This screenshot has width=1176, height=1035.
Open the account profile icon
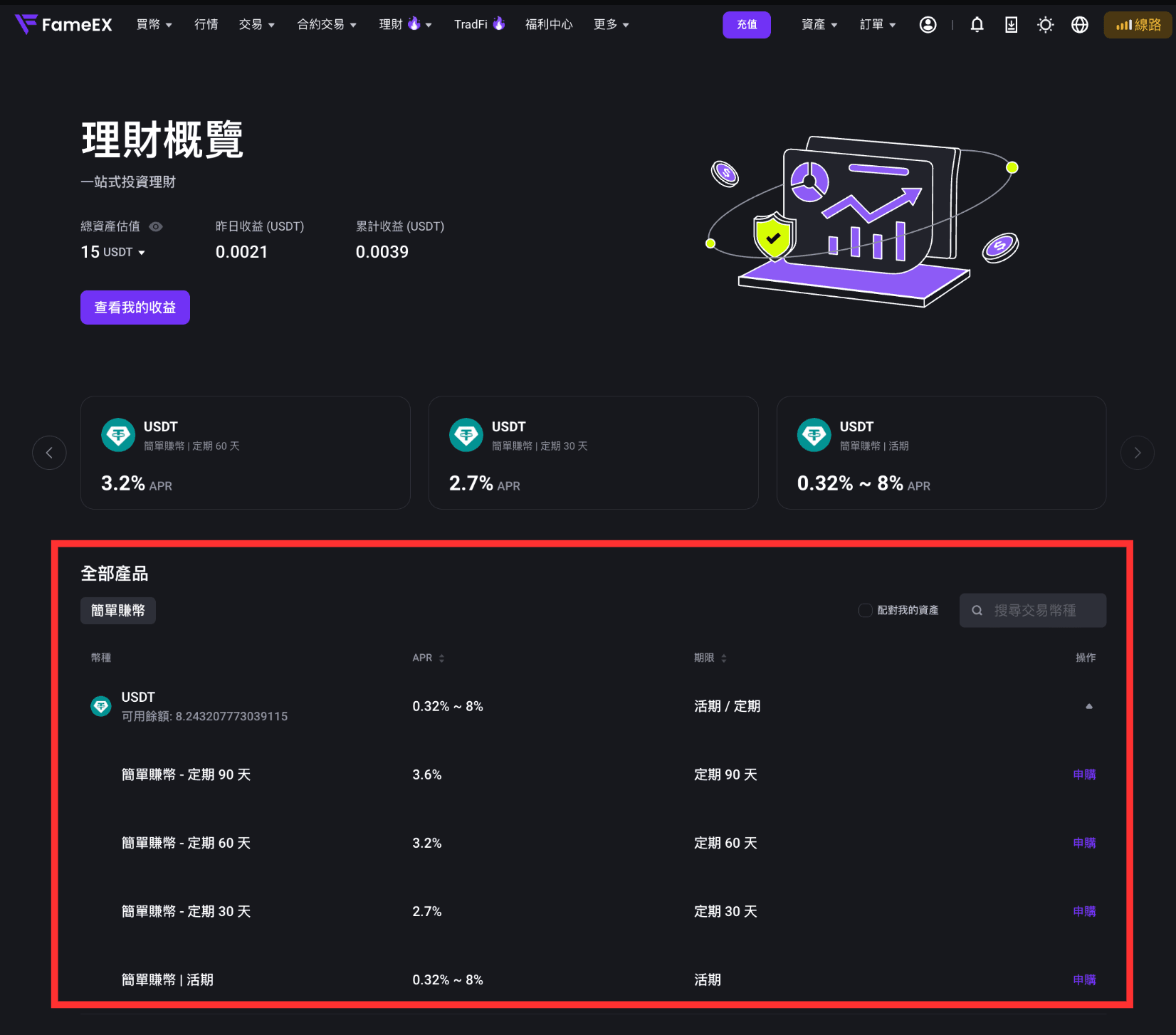[928, 25]
